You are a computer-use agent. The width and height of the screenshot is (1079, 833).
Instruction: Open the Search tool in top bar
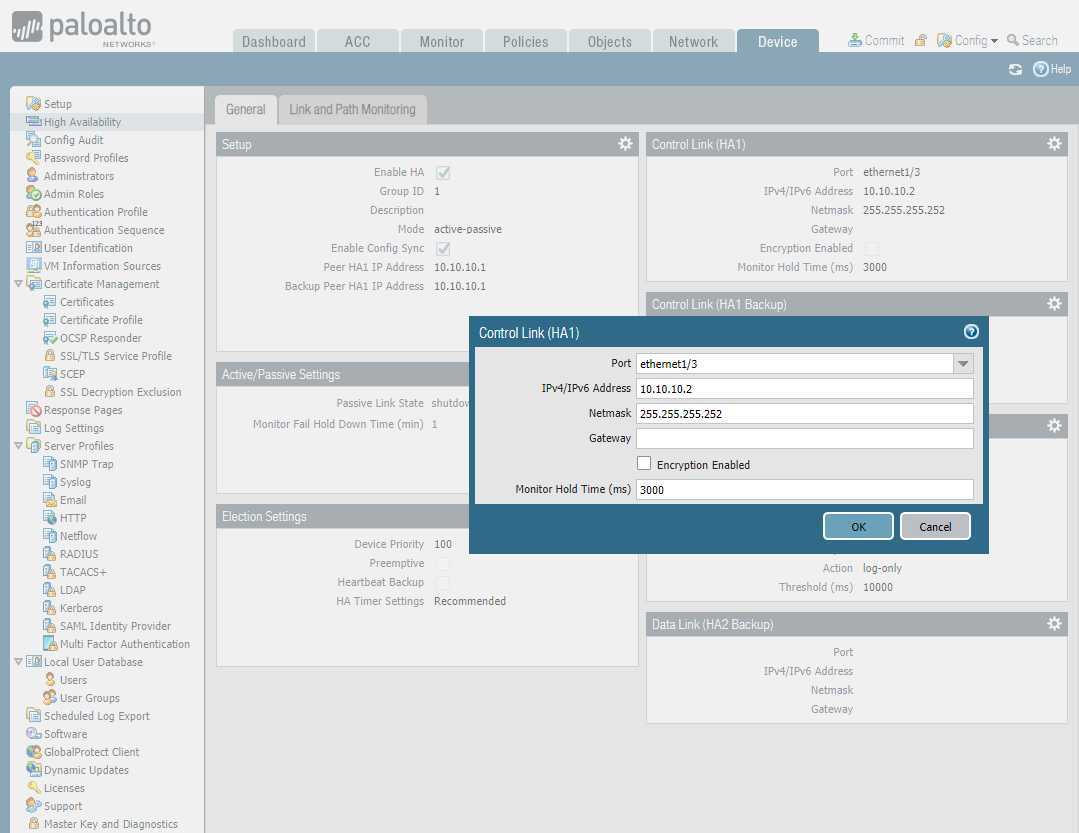pyautogui.click(x=1032, y=41)
